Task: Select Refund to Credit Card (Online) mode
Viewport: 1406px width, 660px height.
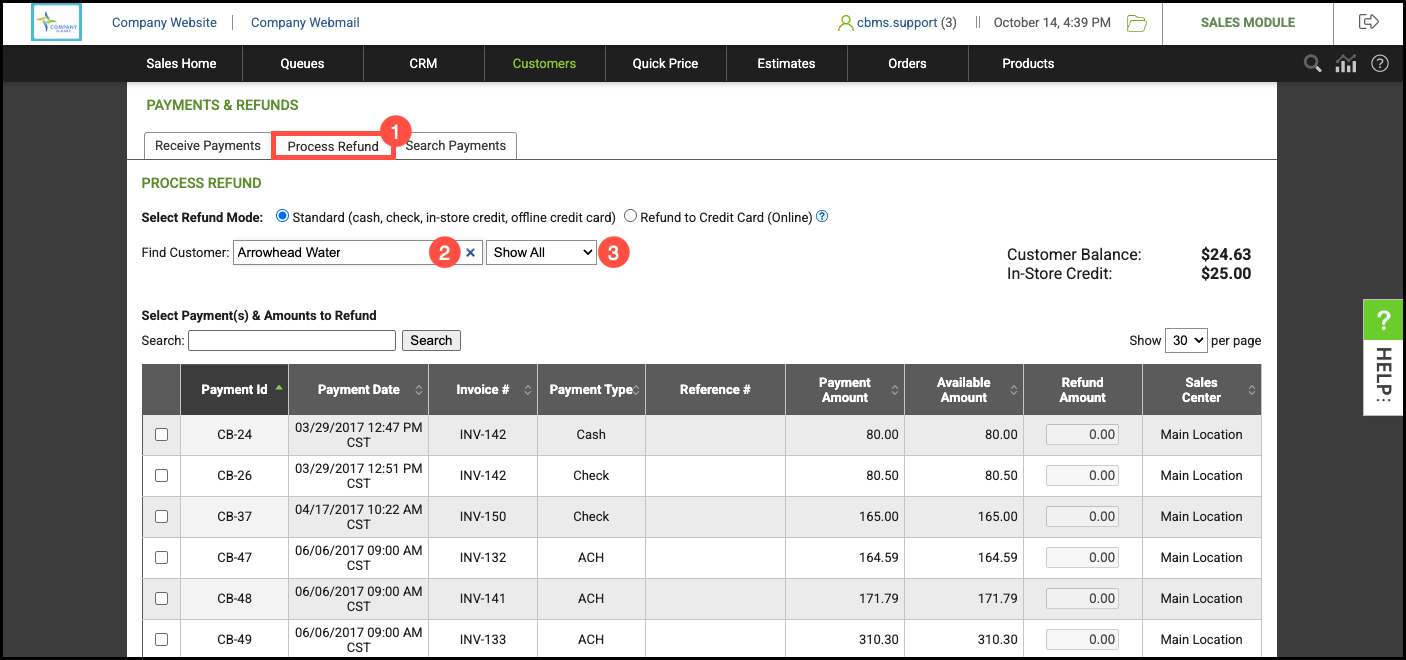Action: pyautogui.click(x=630, y=216)
